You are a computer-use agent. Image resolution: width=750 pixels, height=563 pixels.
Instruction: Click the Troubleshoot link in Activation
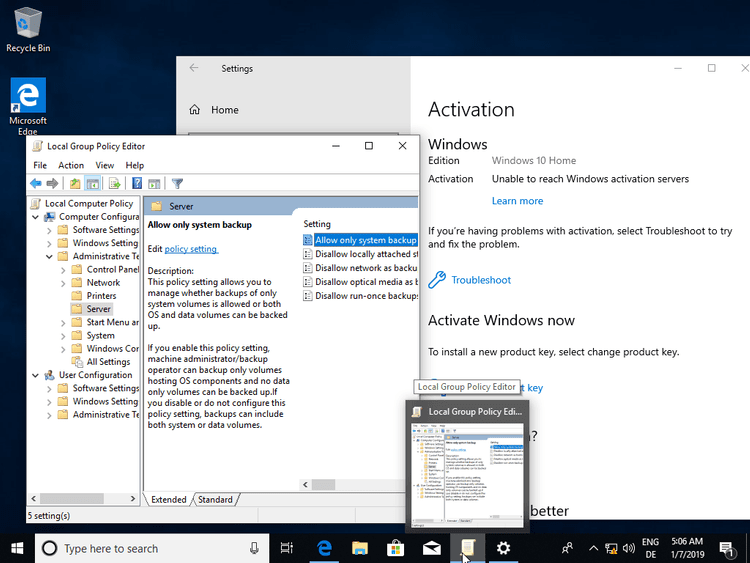480,280
